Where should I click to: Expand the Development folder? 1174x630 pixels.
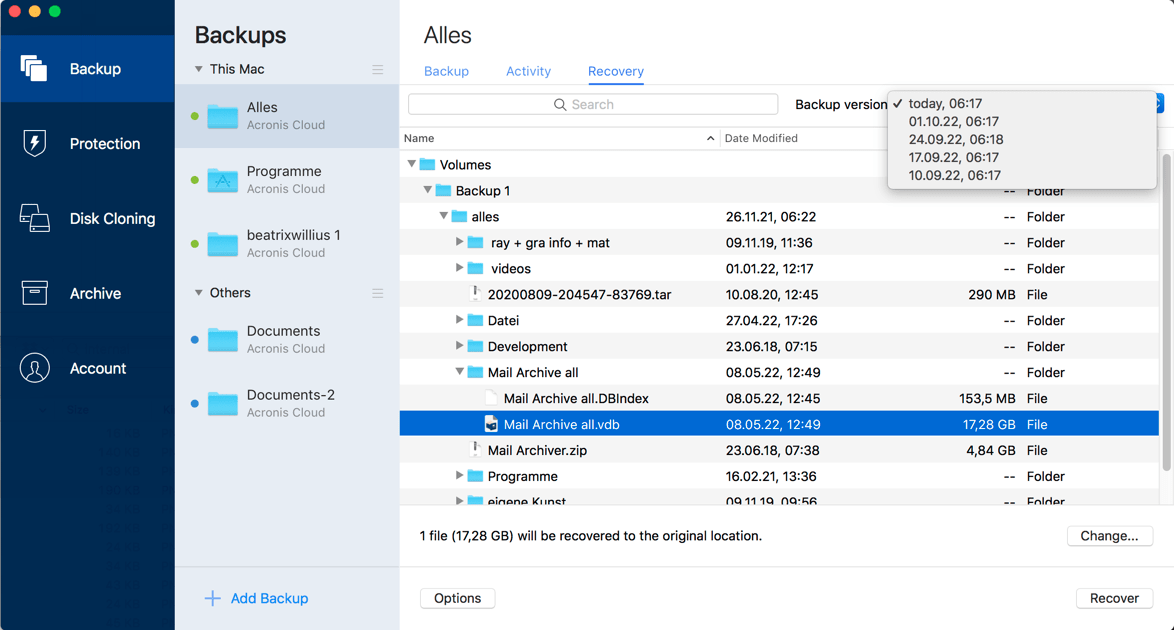[x=459, y=346]
